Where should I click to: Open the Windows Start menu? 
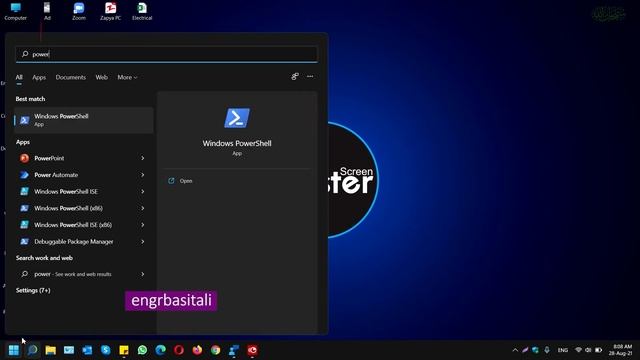[13, 350]
